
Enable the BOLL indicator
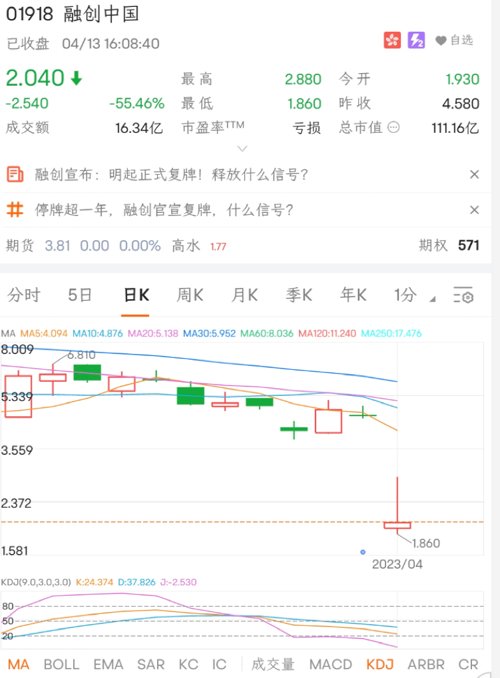tap(61, 664)
